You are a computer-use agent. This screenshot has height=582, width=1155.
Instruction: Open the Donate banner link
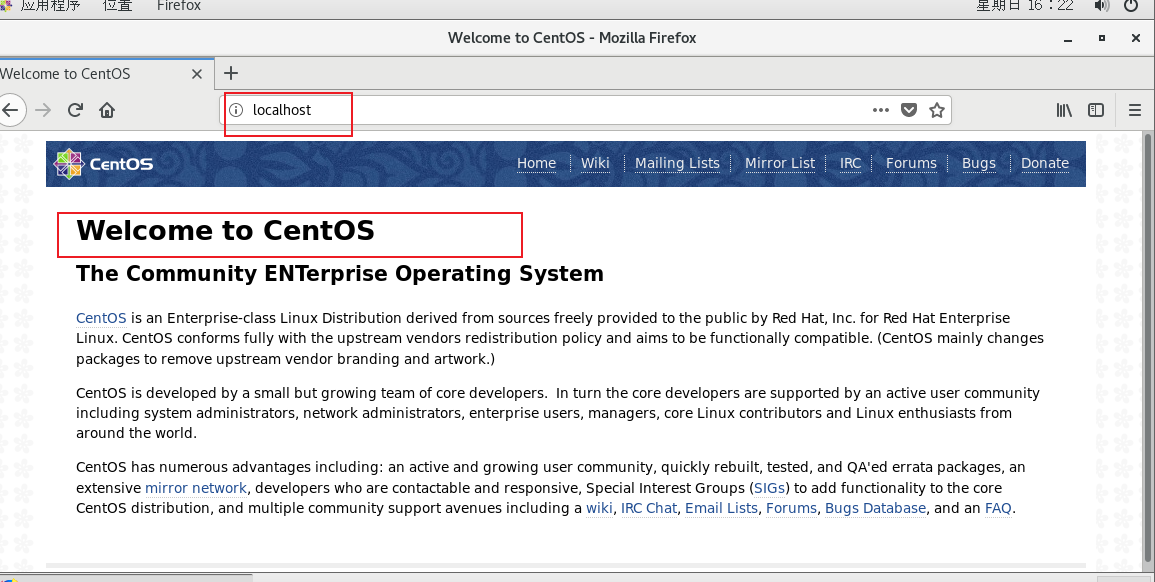(x=1045, y=164)
